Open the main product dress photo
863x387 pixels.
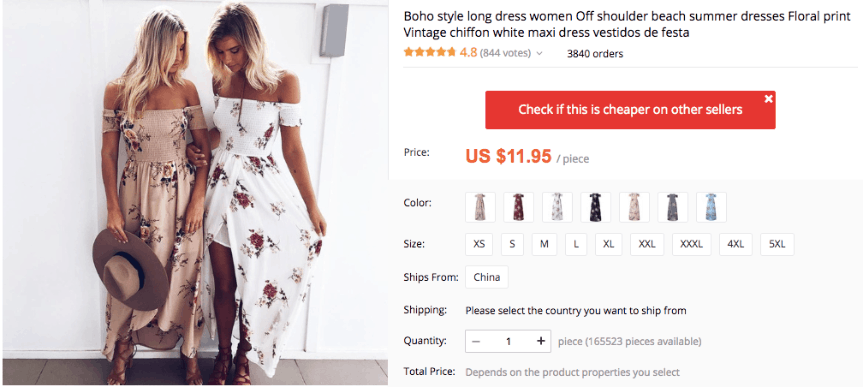coord(195,193)
